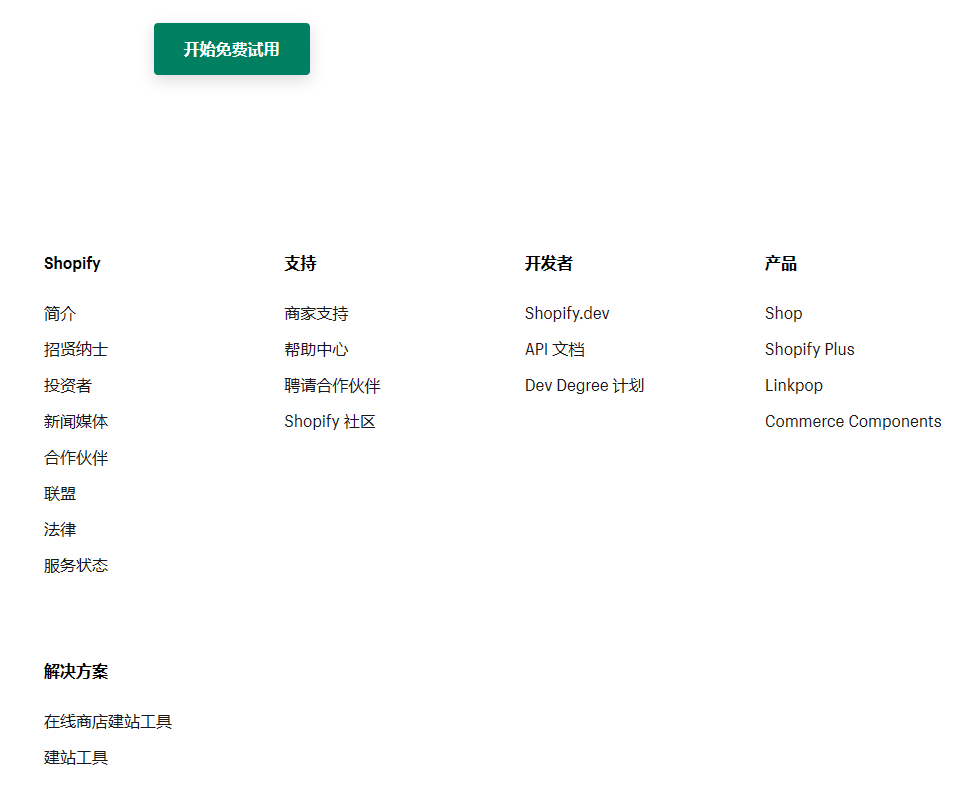Check the 服务状态 page
This screenshot has height=802, width=963.
coord(74,565)
